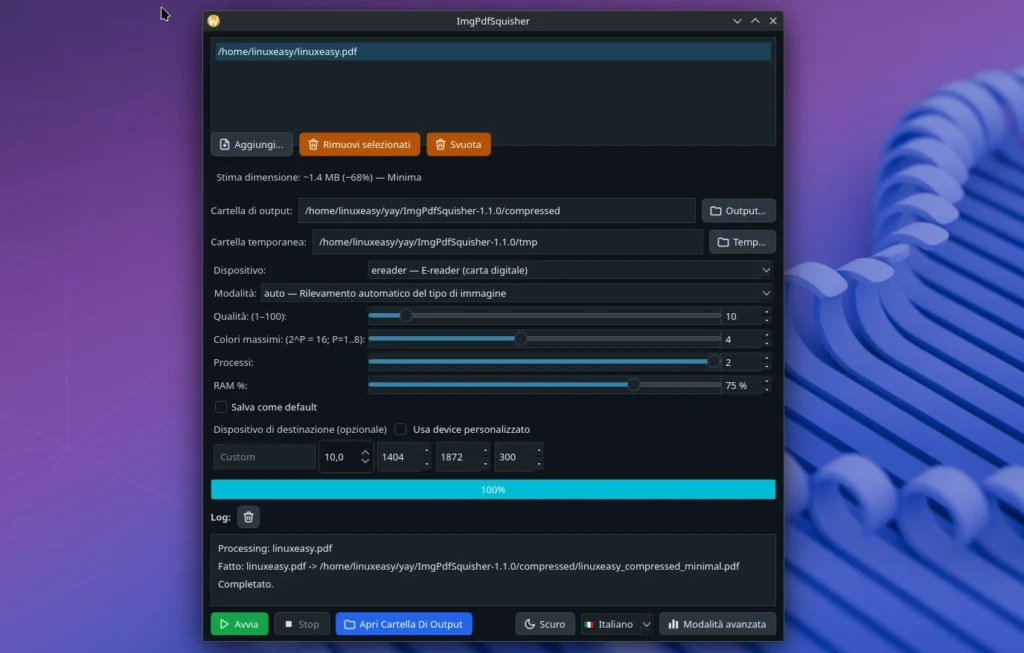Click the Aggiungi add-file button

click(x=251, y=144)
